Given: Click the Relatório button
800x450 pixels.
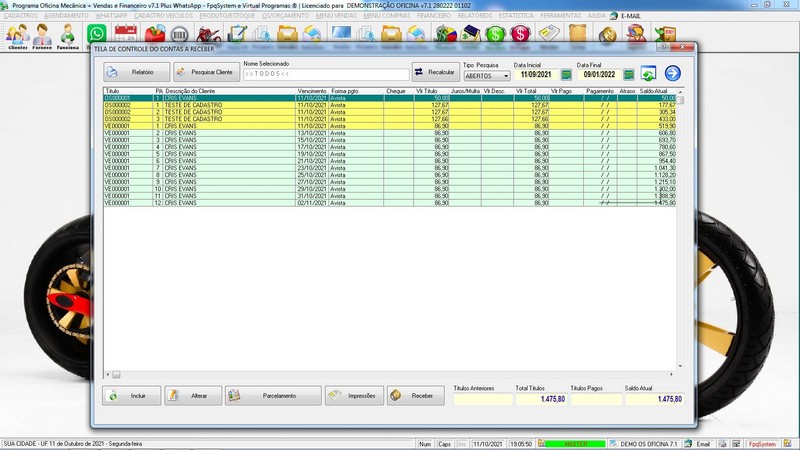Looking at the screenshot, I should click(136, 72).
